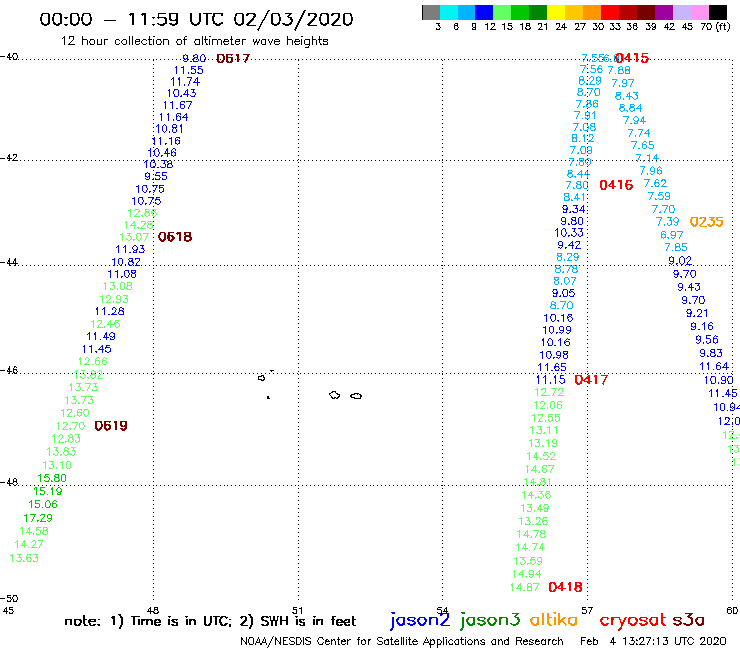Click the red time marker '0418'
This screenshot has height=650, width=740.
[565, 587]
